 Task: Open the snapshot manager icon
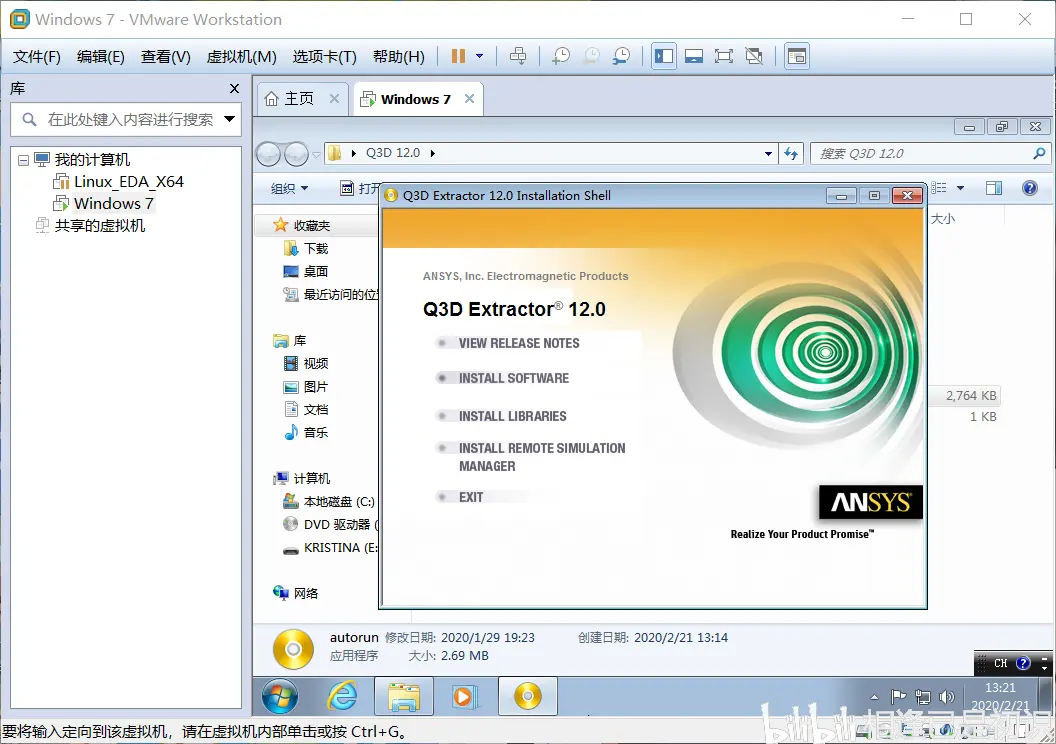[621, 57]
